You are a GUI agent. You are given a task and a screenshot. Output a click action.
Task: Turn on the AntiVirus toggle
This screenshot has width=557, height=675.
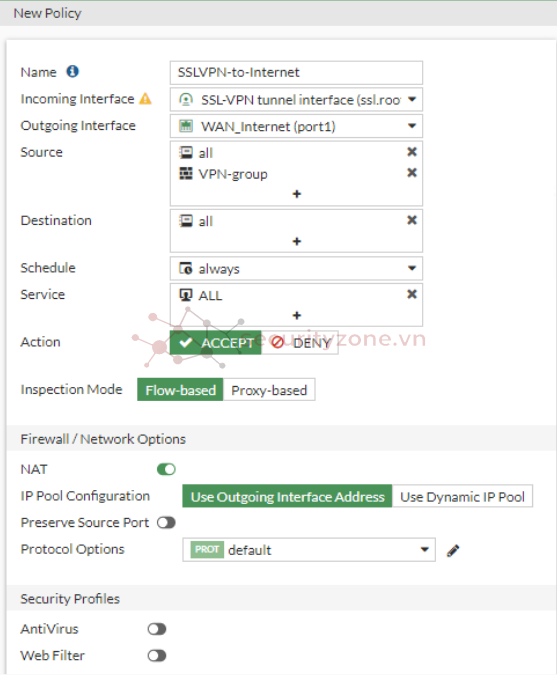click(x=157, y=629)
